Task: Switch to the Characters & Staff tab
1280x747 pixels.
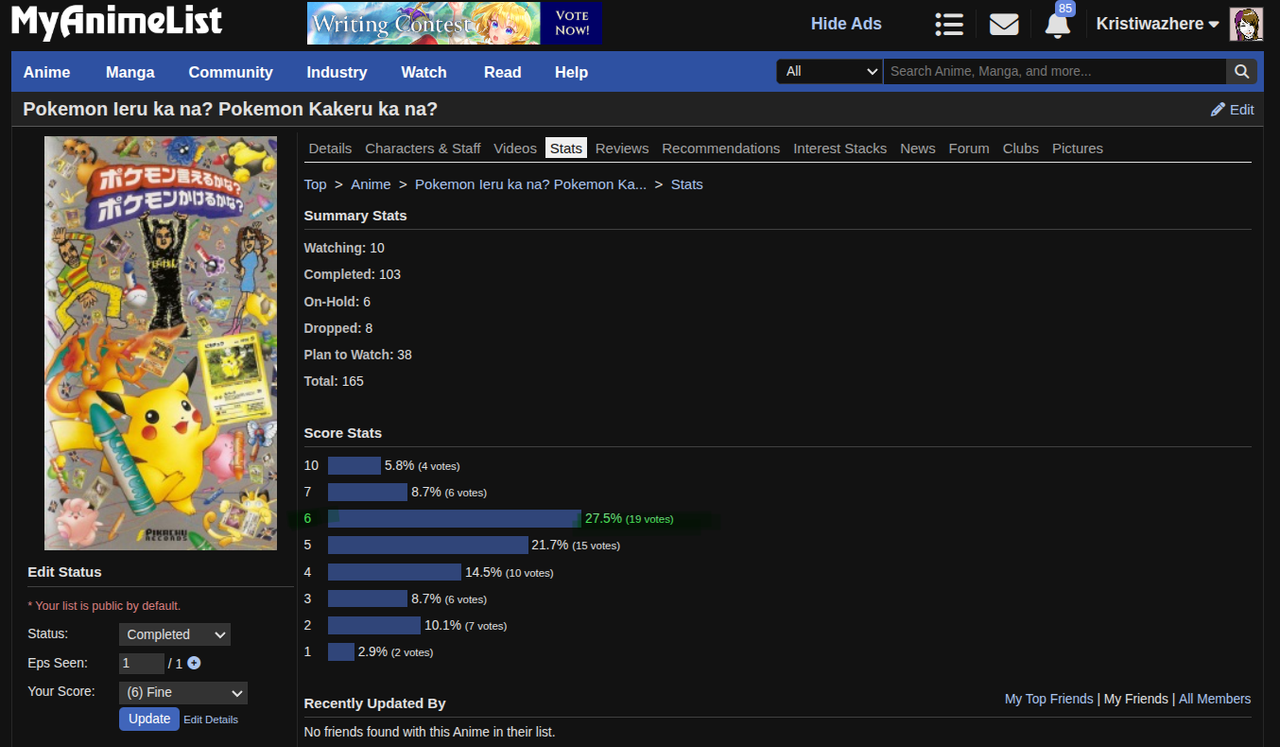Action: (x=423, y=148)
